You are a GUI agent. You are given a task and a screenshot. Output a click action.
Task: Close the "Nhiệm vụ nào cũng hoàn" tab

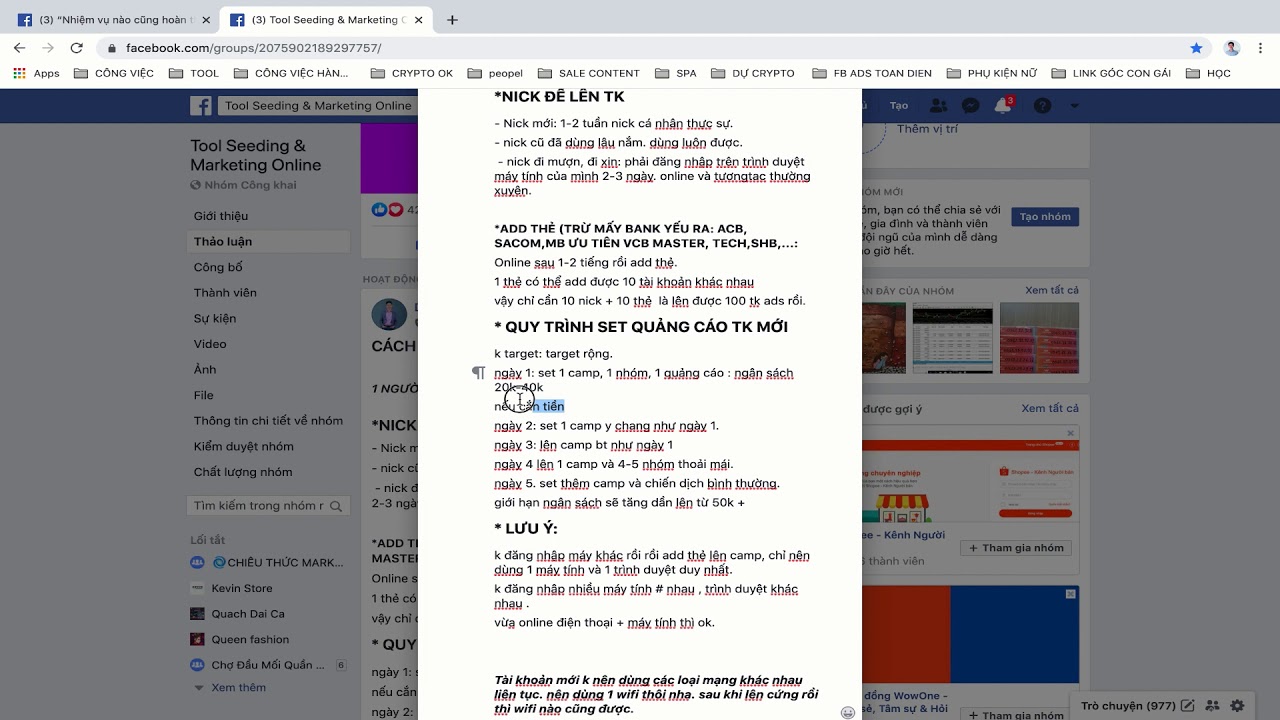pyautogui.click(x=205, y=19)
